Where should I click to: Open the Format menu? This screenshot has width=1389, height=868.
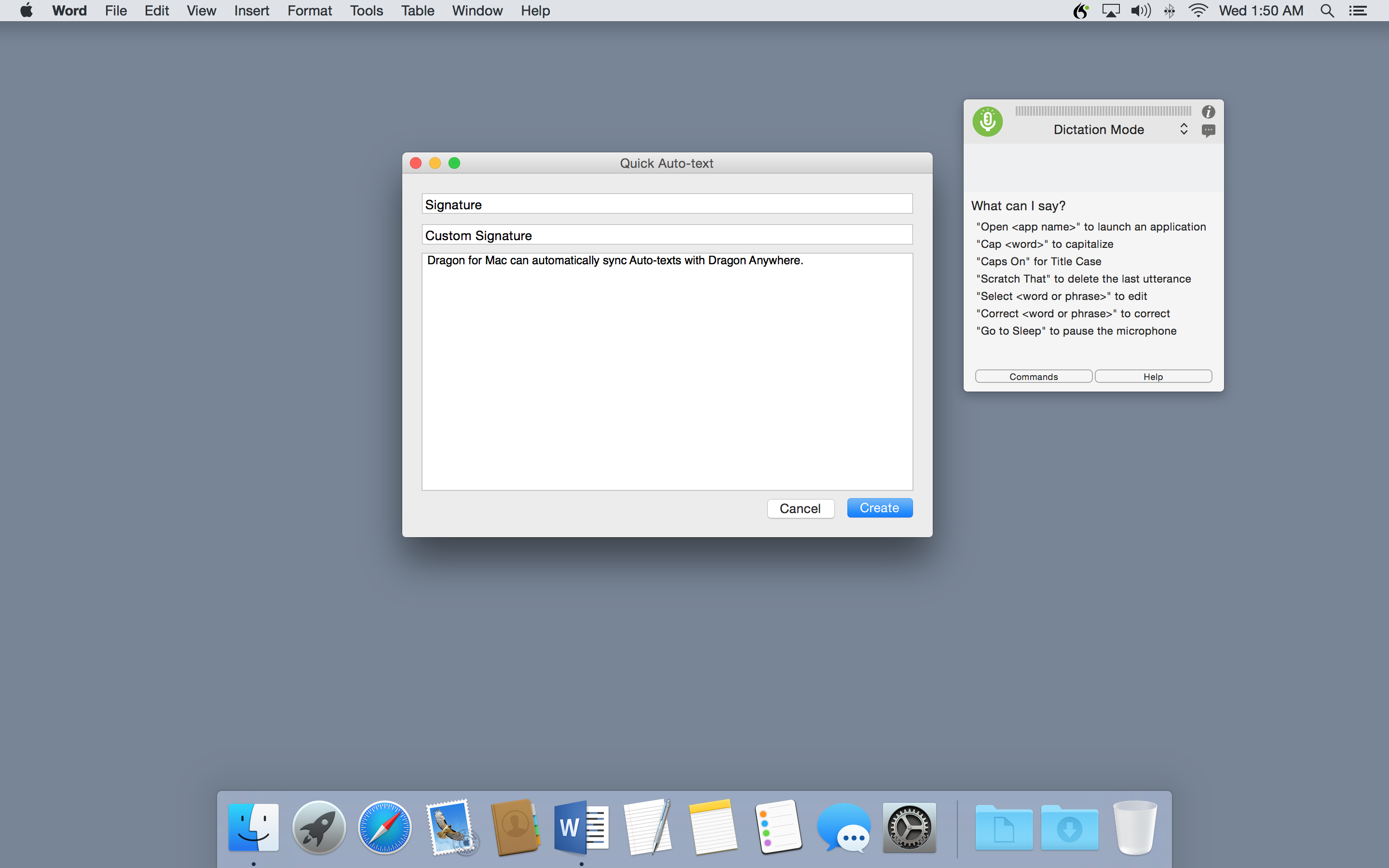[x=309, y=11]
